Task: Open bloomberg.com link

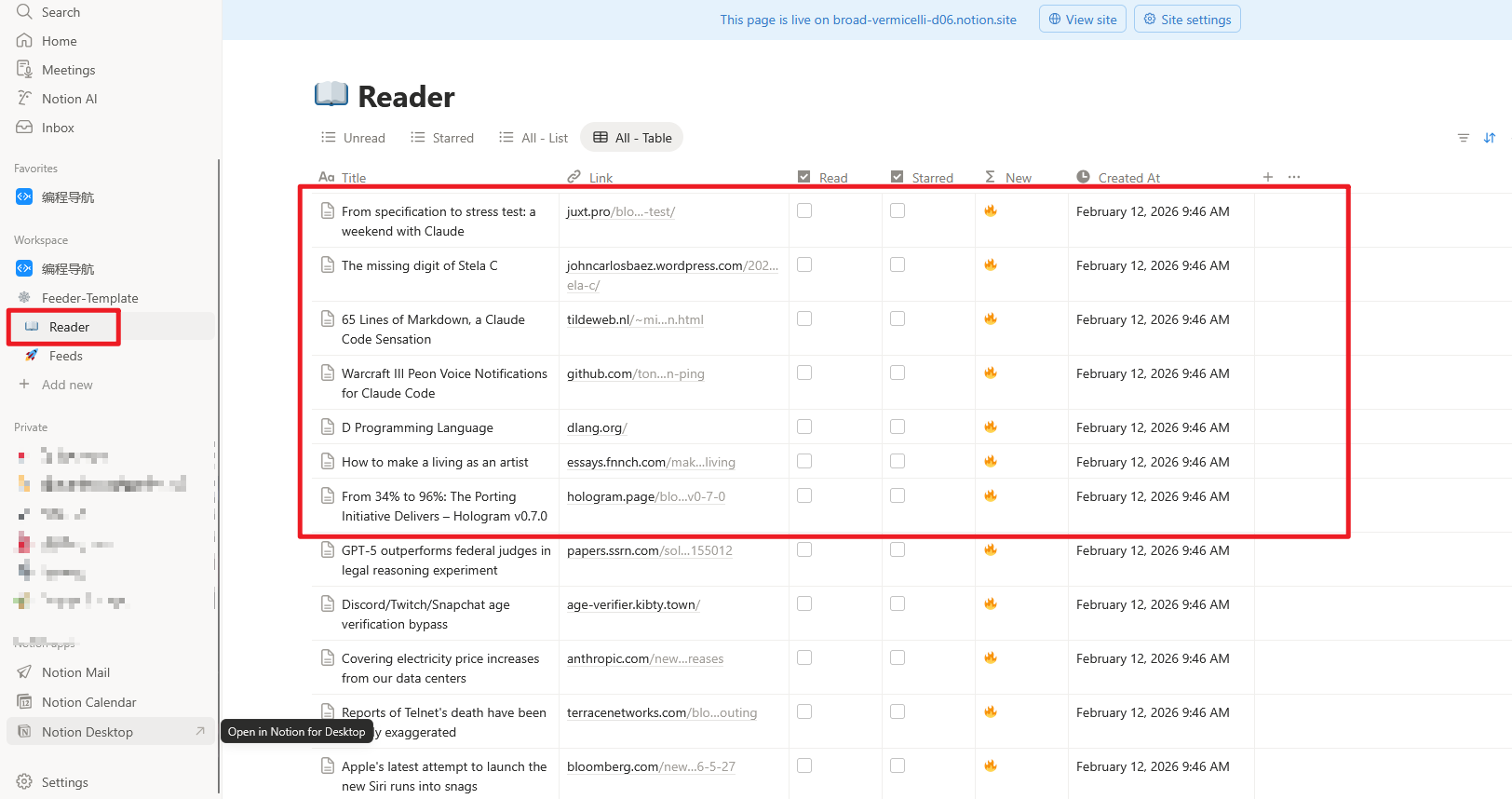Action: (x=651, y=766)
